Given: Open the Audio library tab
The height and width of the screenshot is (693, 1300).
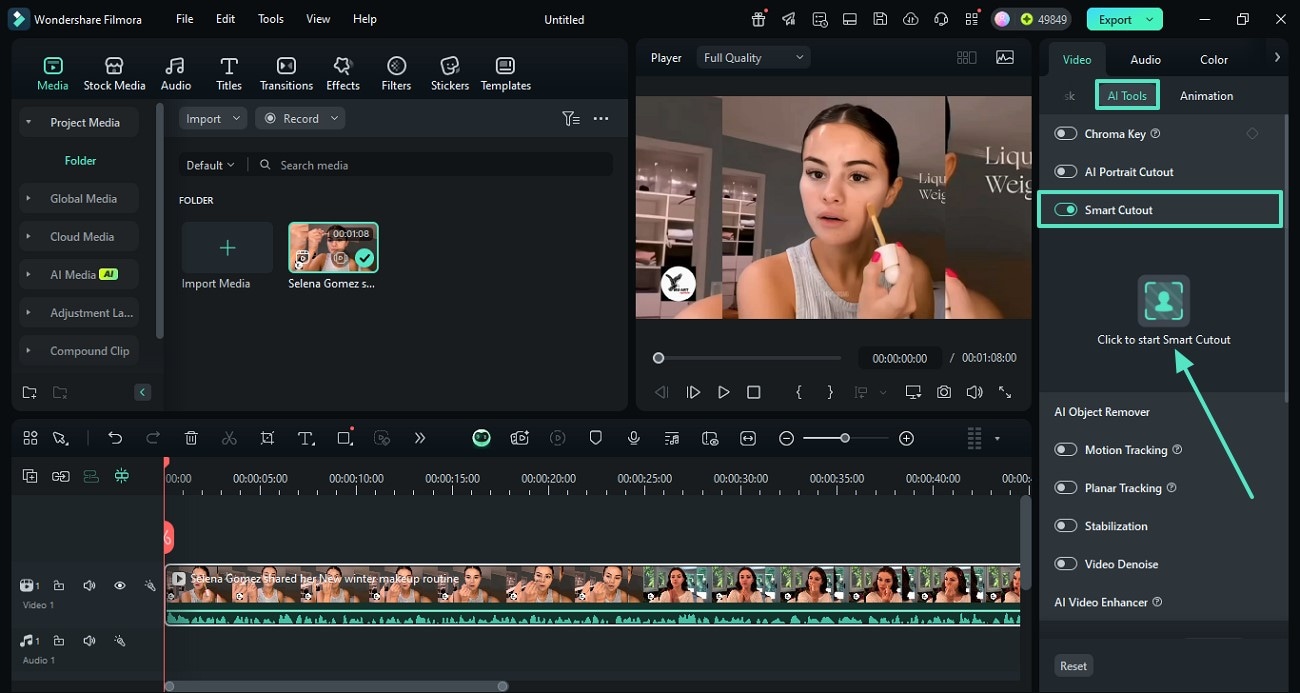Looking at the screenshot, I should (x=175, y=74).
